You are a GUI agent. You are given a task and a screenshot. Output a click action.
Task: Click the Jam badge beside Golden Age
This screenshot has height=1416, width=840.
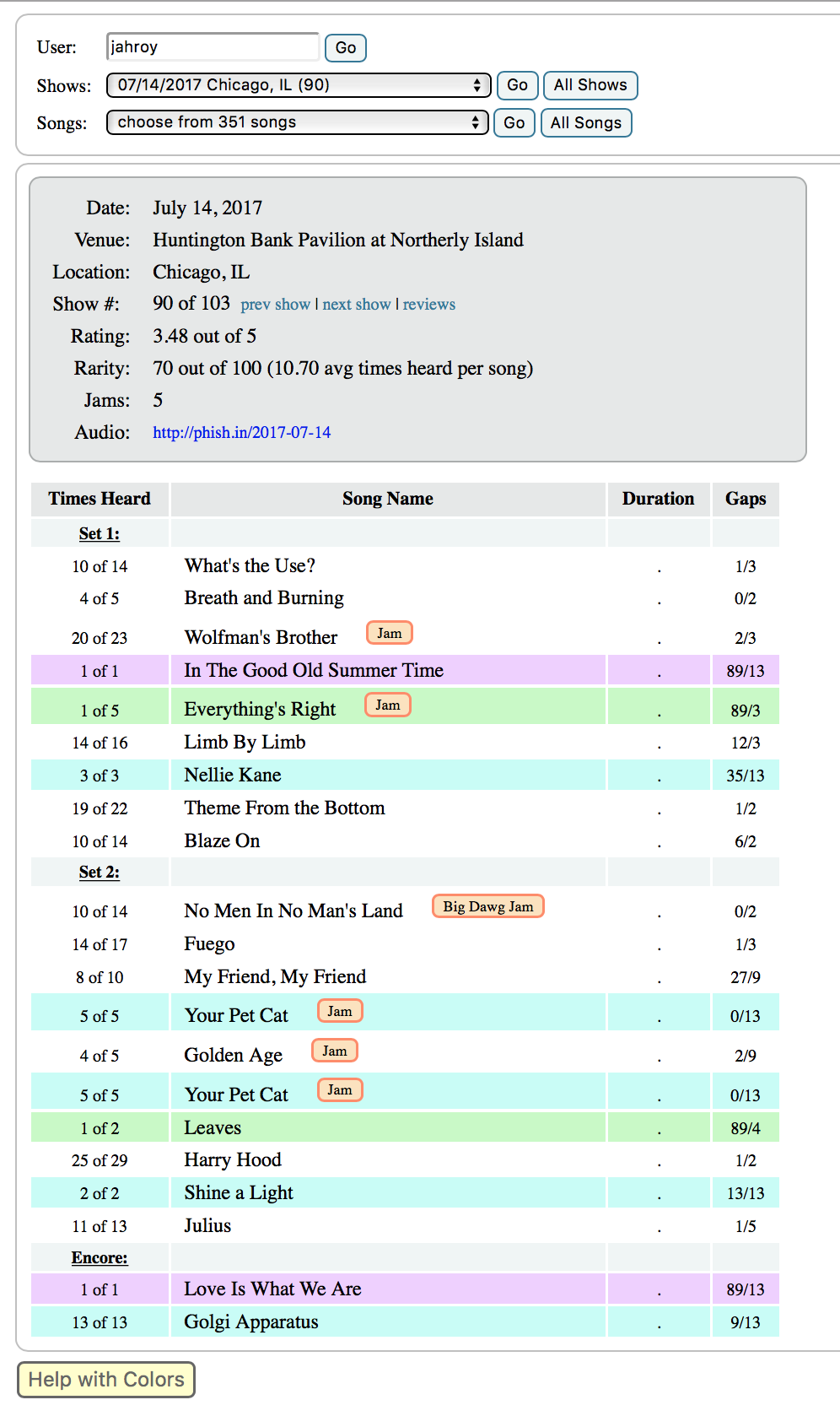[334, 1051]
